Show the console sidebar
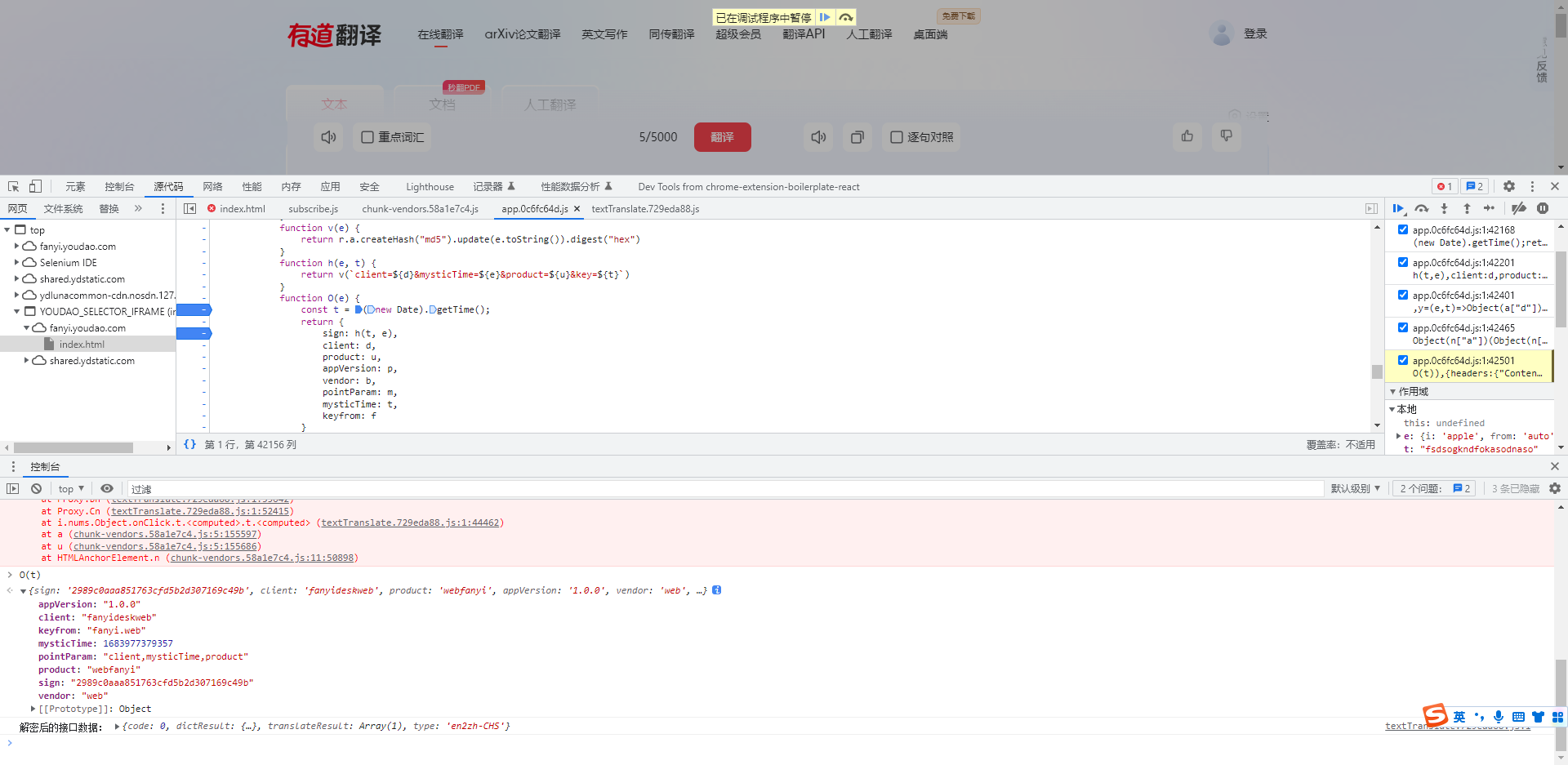Screen dimensions: 1568x765 [12, 488]
